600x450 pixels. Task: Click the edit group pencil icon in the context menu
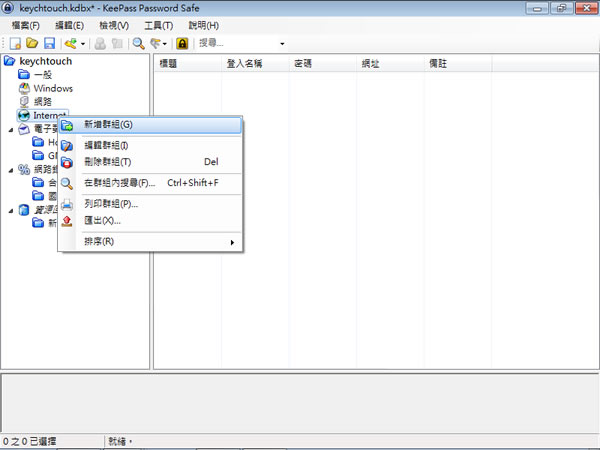pyautogui.click(x=67, y=146)
